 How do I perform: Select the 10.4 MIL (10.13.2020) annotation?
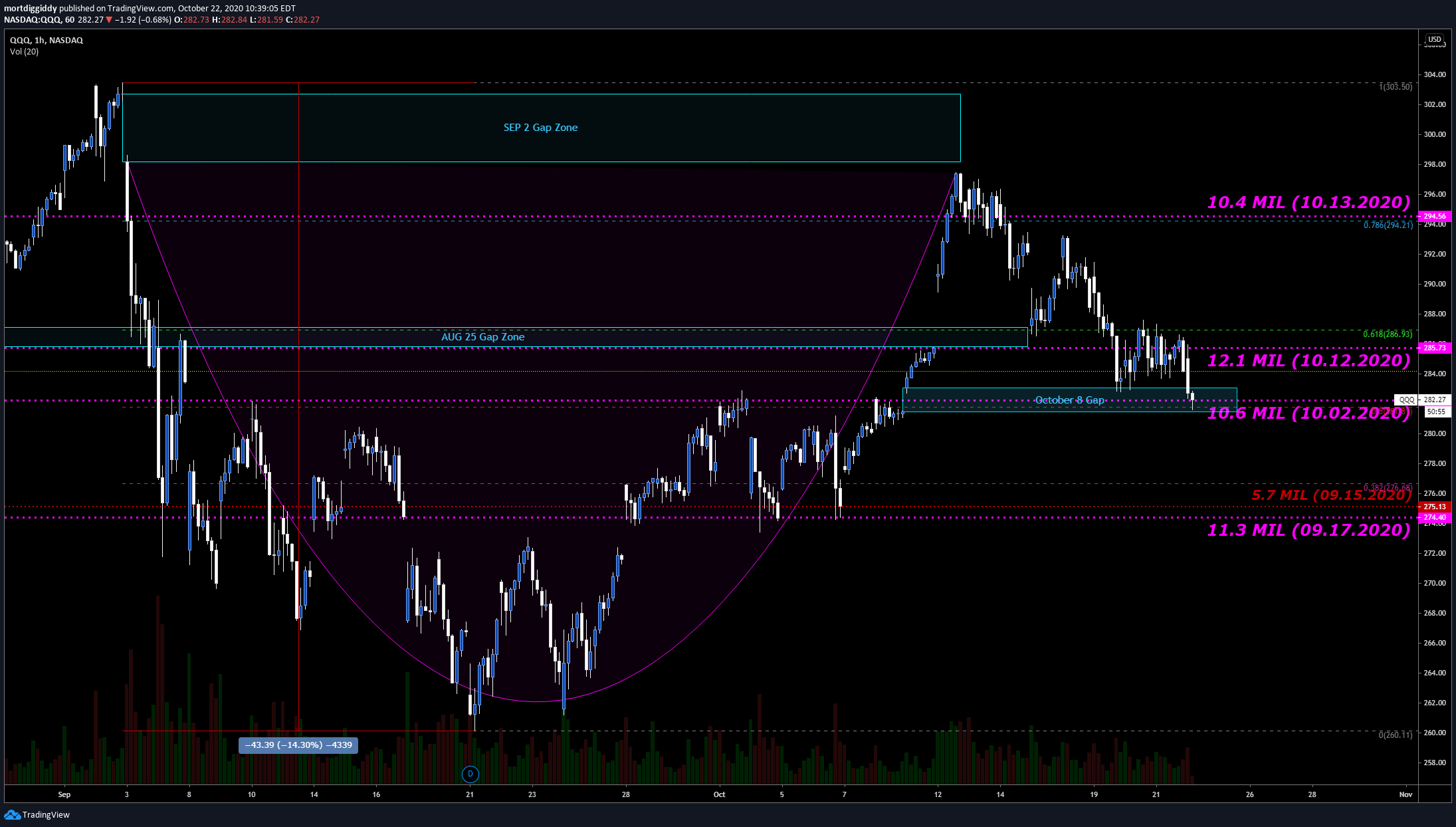tap(1308, 202)
